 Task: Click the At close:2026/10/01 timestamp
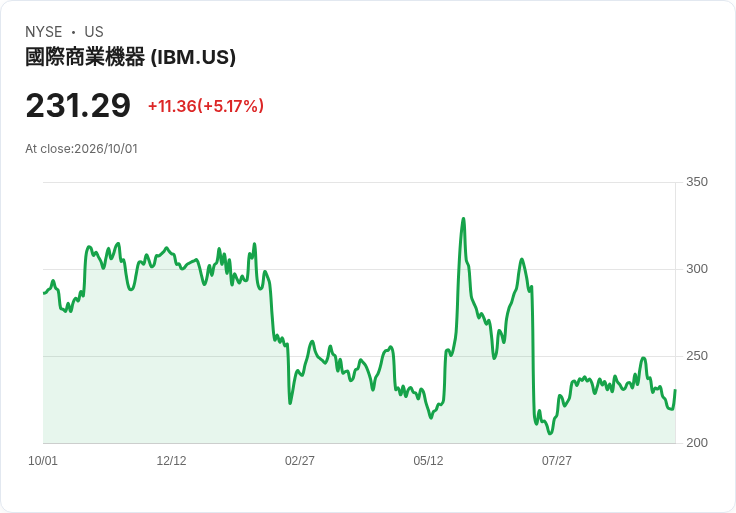click(x=81, y=149)
